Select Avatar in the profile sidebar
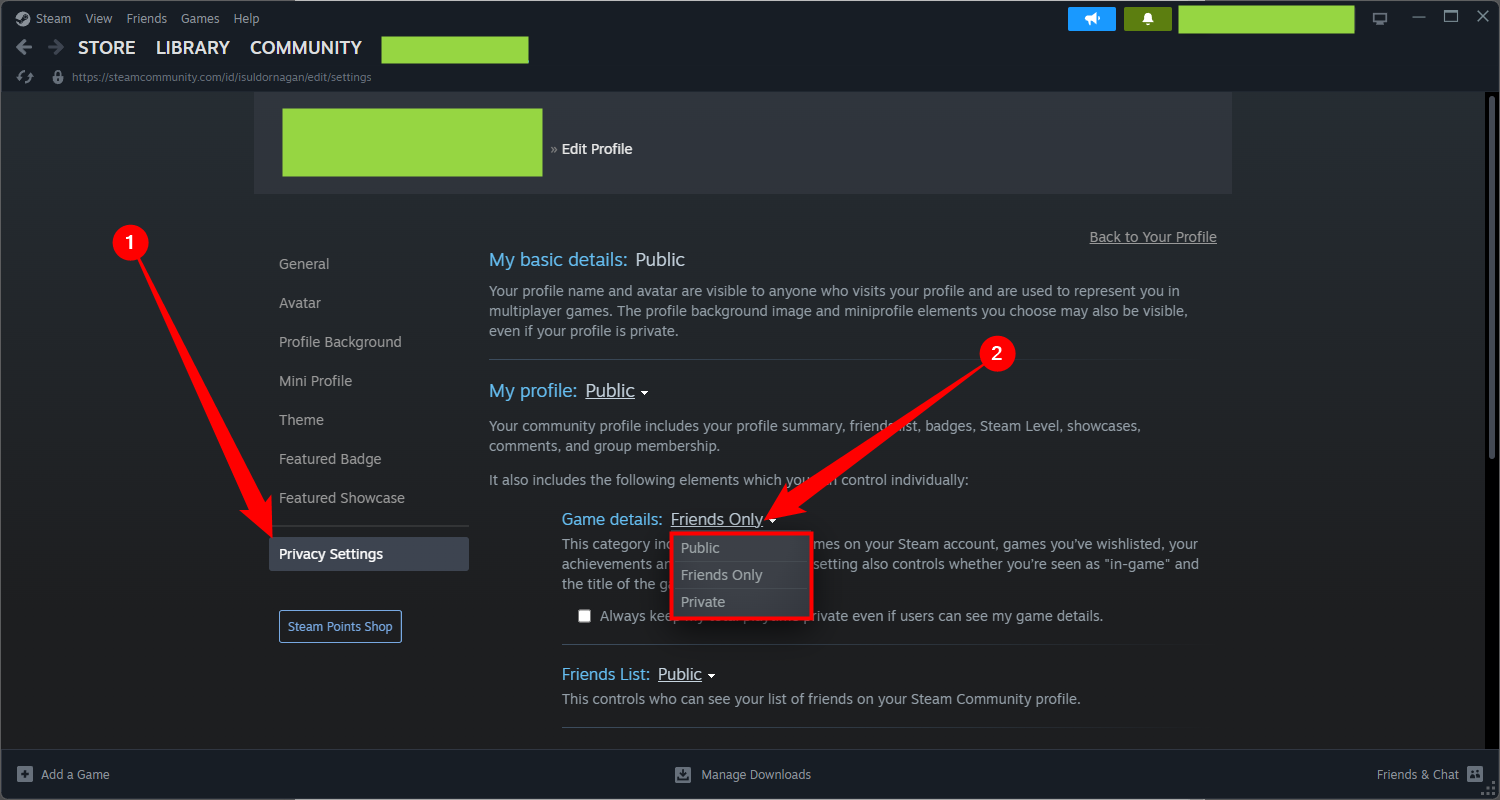This screenshot has width=1500, height=800. [300, 303]
